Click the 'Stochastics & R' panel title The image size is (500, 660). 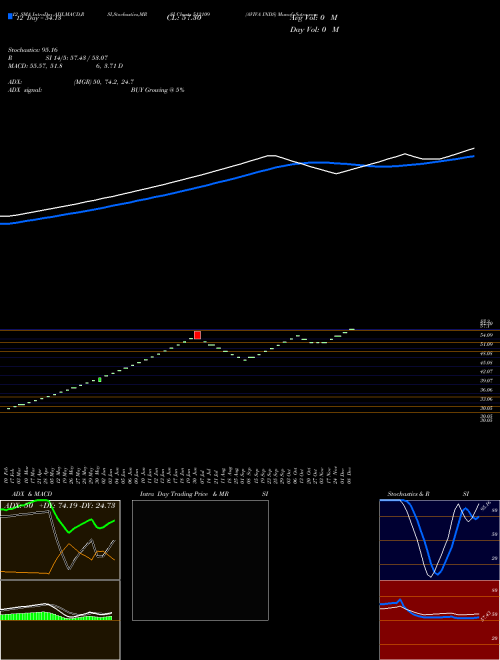(x=409, y=494)
